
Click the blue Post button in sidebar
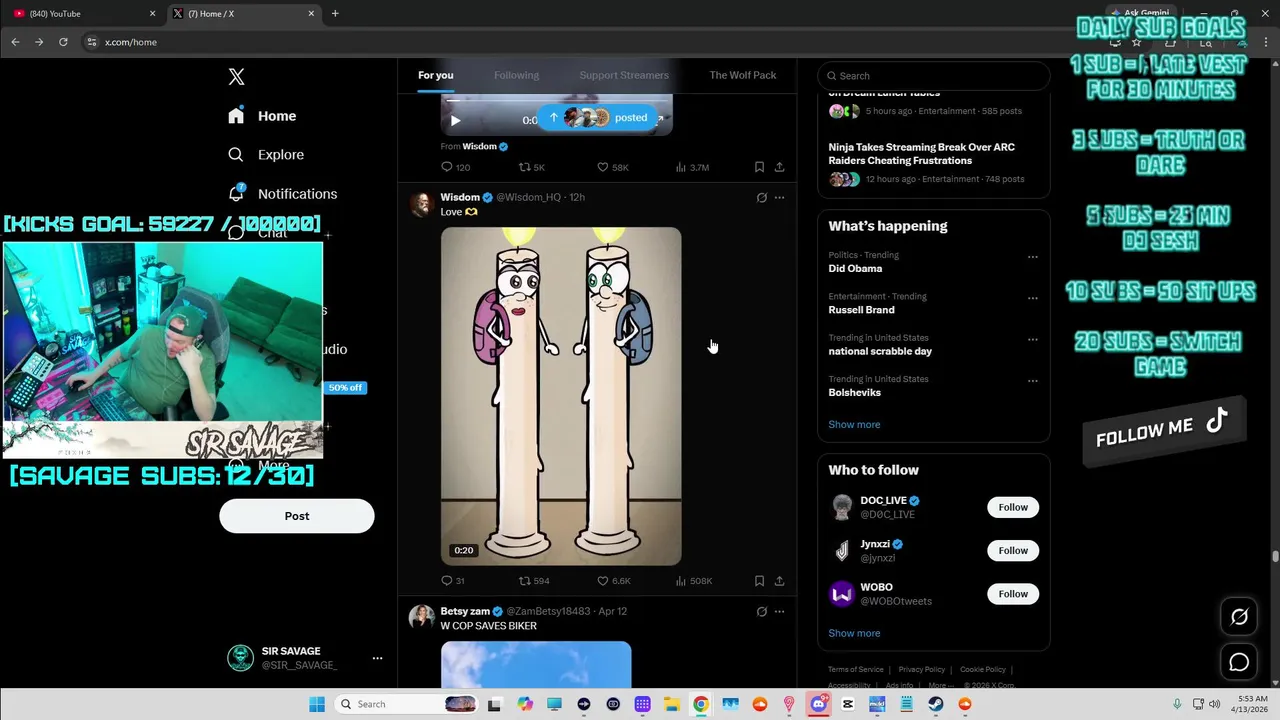pyautogui.click(x=297, y=516)
